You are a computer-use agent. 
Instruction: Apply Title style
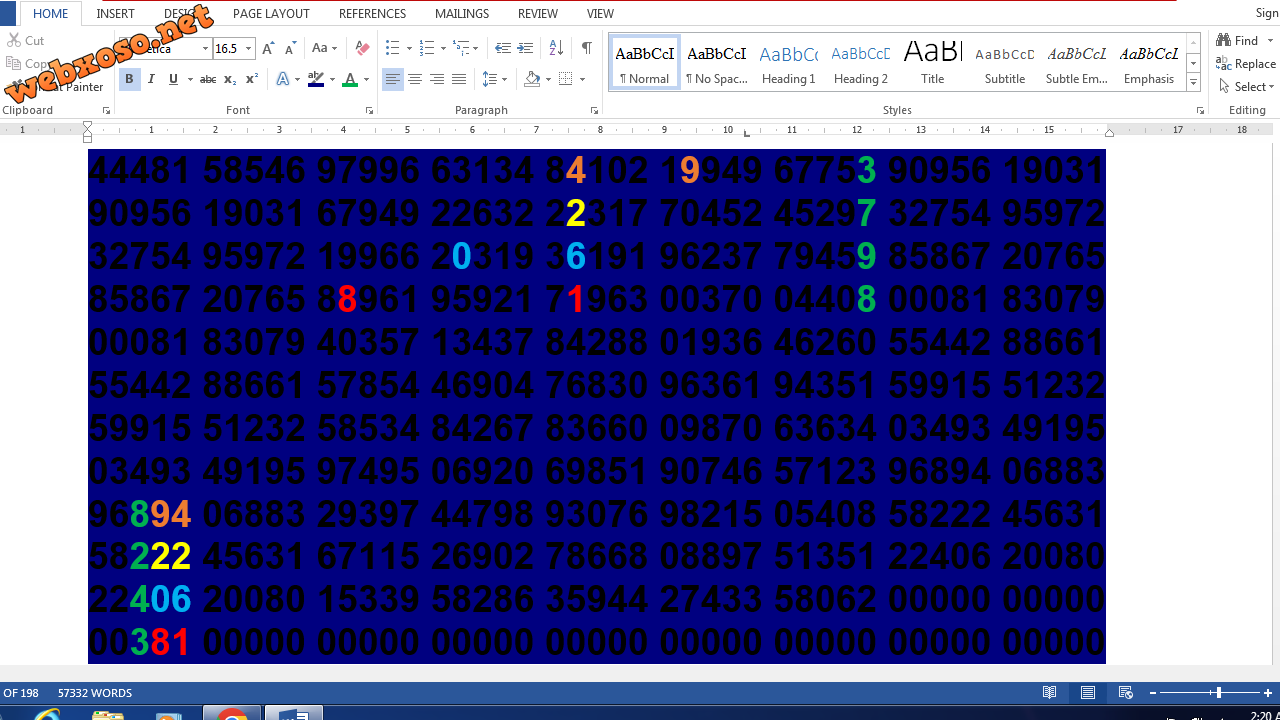(x=933, y=62)
